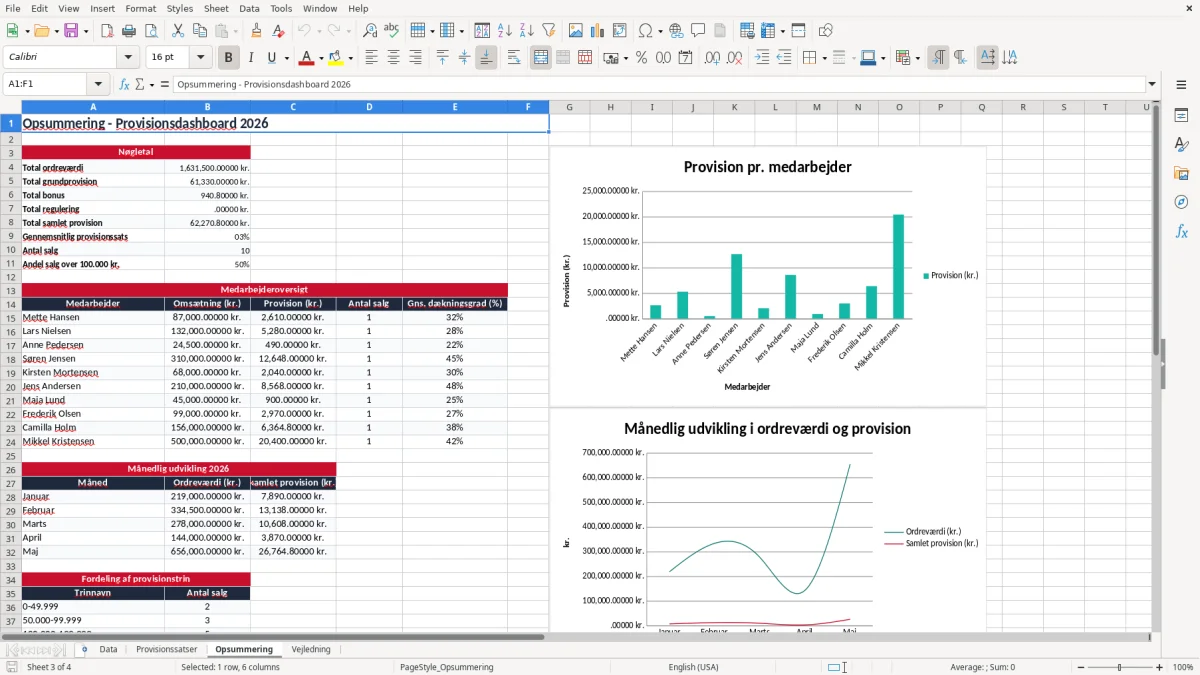
Task: Expand the Name Box dropdown
Action: (98, 84)
